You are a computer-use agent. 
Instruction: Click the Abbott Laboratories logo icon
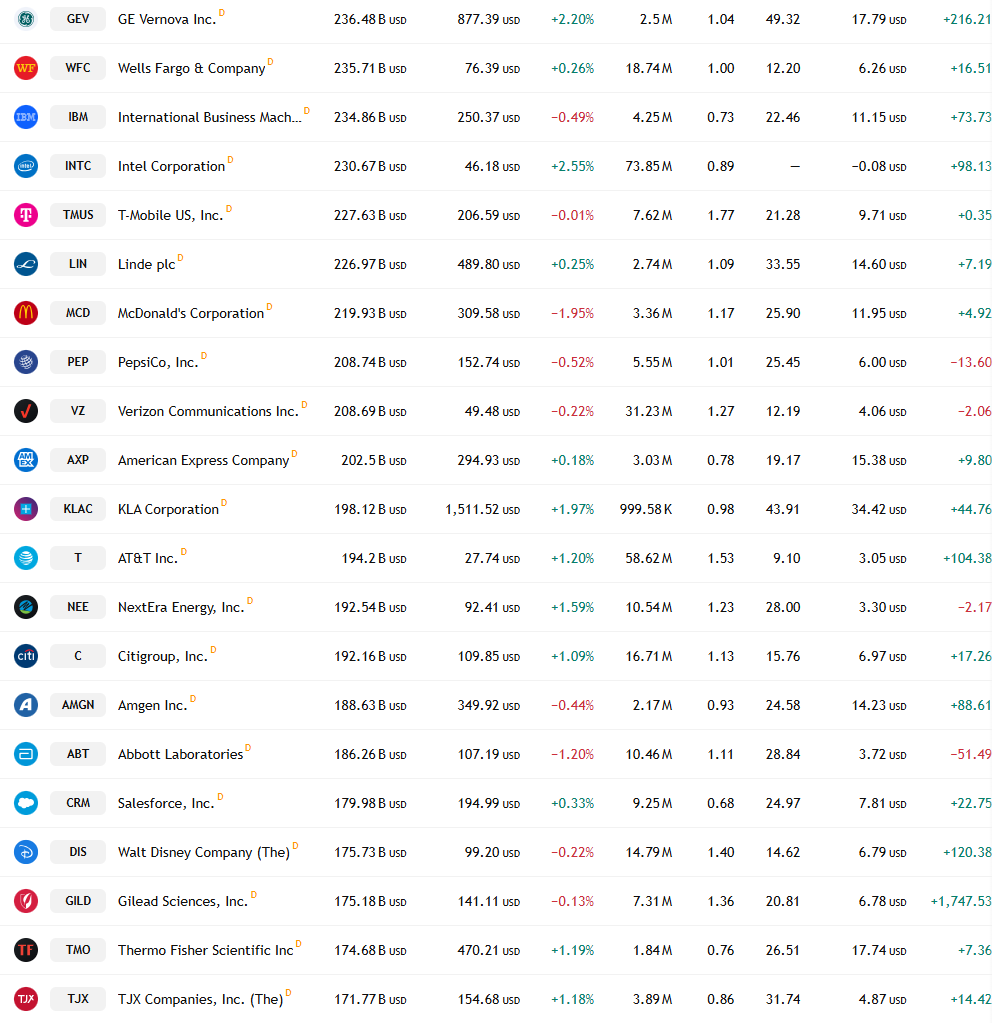click(26, 754)
